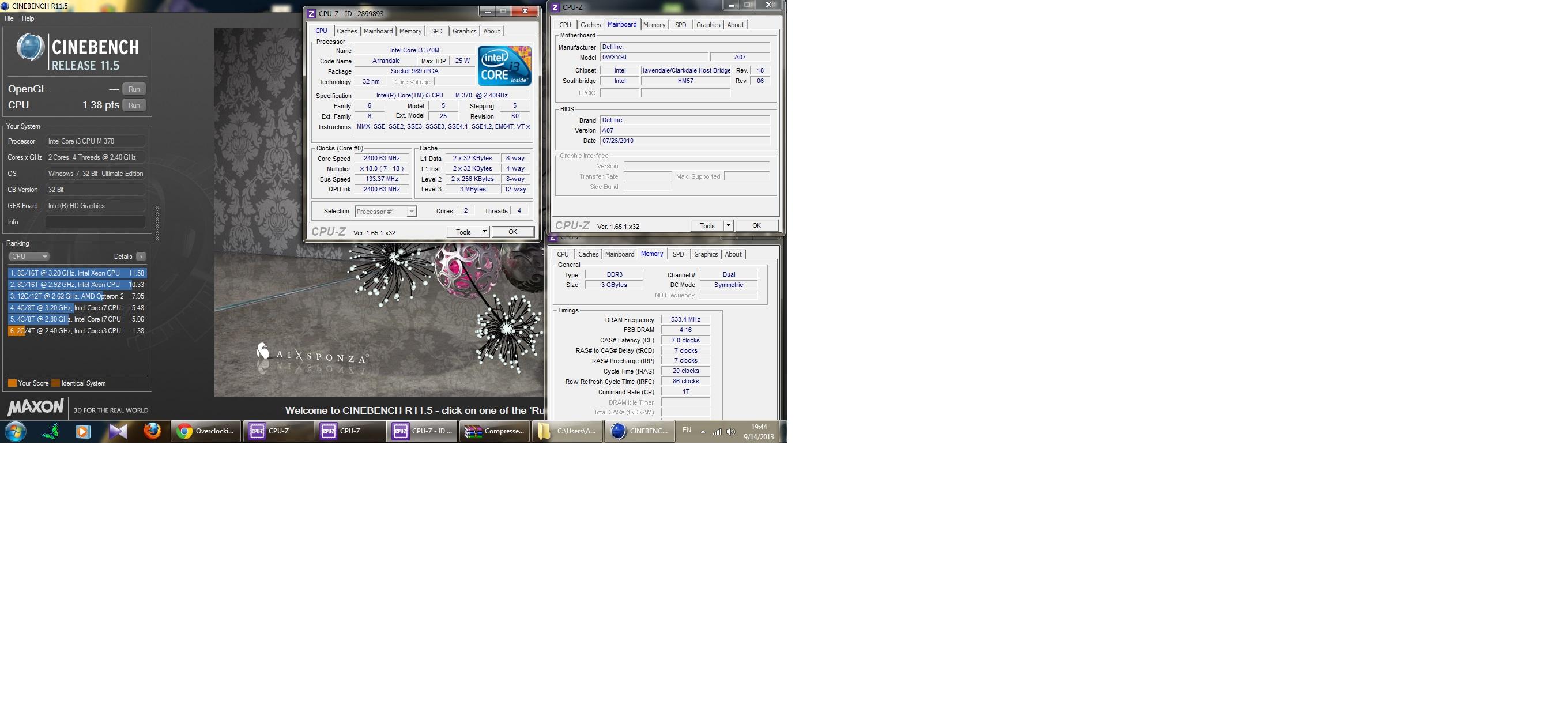The width and height of the screenshot is (1568, 724).
Task: Click the EN language indicator
Action: tap(687, 430)
